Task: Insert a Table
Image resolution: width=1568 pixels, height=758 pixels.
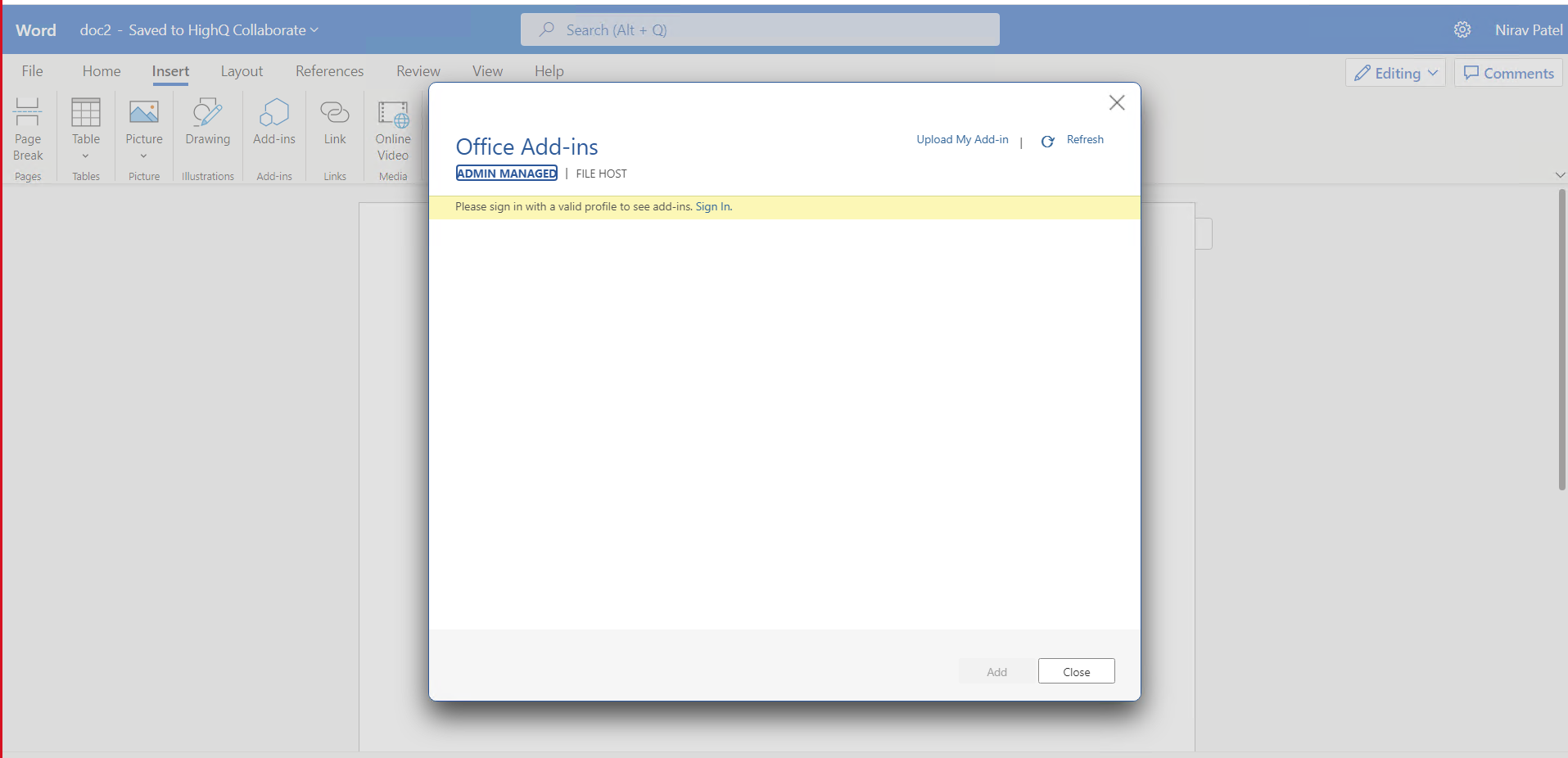Action: 85,123
